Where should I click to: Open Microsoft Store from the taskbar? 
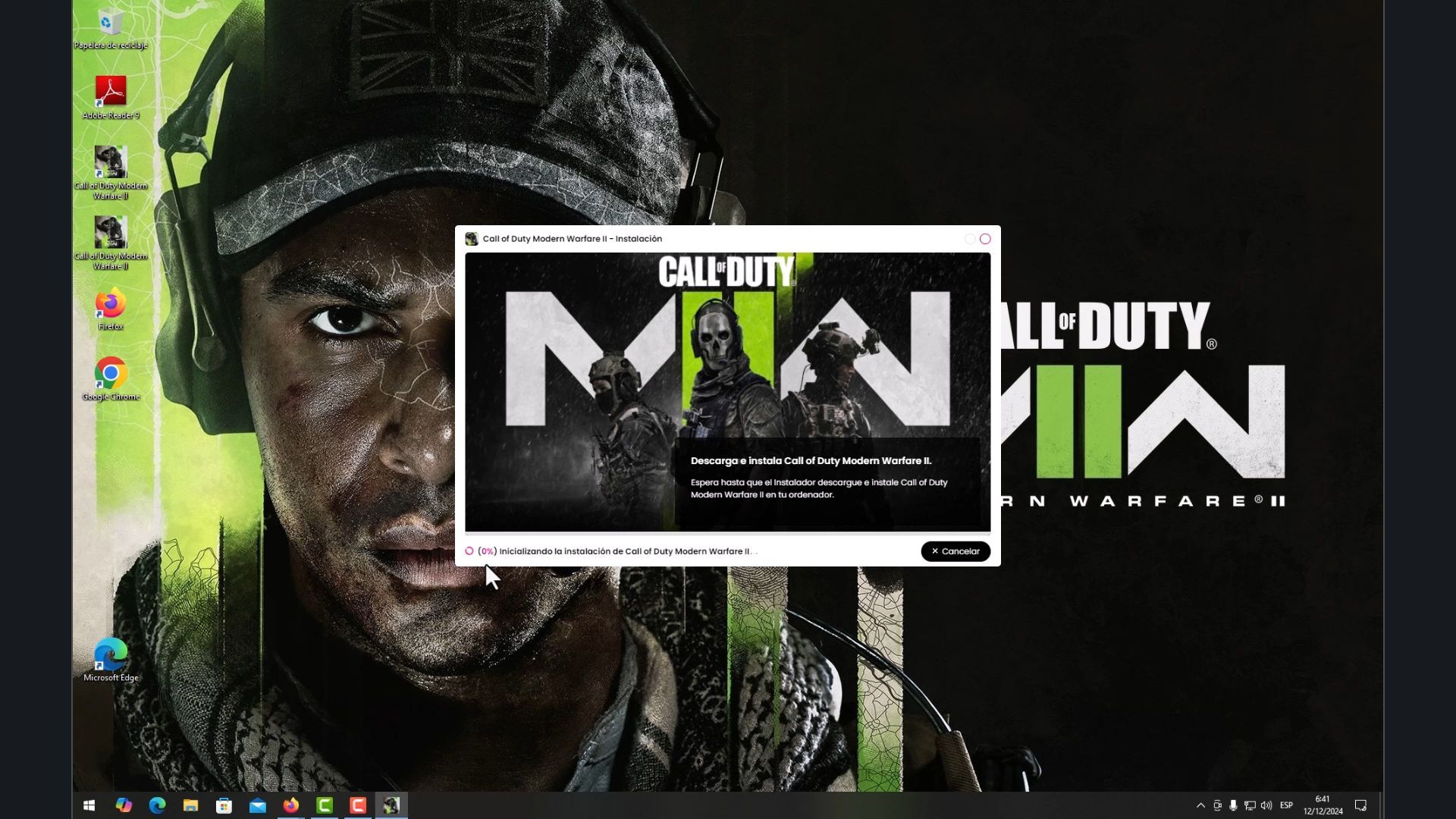coord(224,805)
